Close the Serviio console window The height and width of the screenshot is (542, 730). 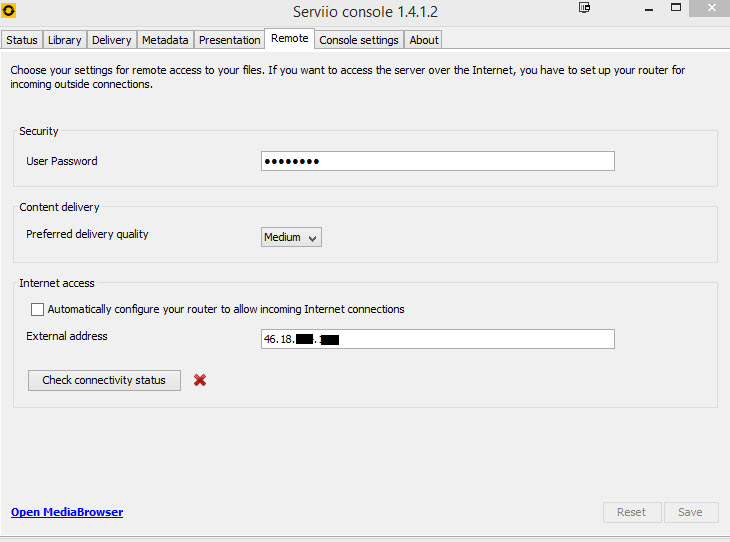(x=711, y=8)
